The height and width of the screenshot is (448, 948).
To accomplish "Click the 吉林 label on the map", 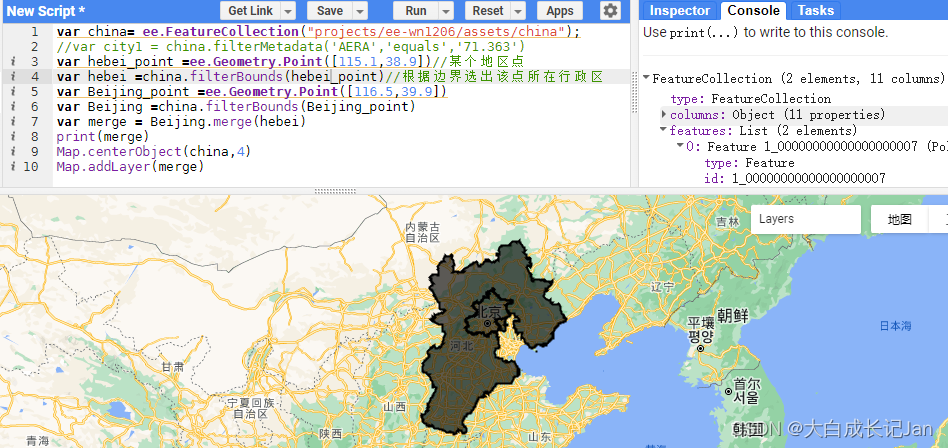I will click(x=727, y=222).
